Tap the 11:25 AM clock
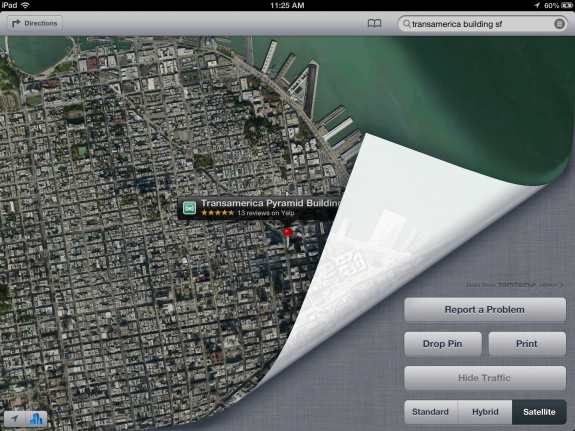575x431 pixels. (287, 6)
